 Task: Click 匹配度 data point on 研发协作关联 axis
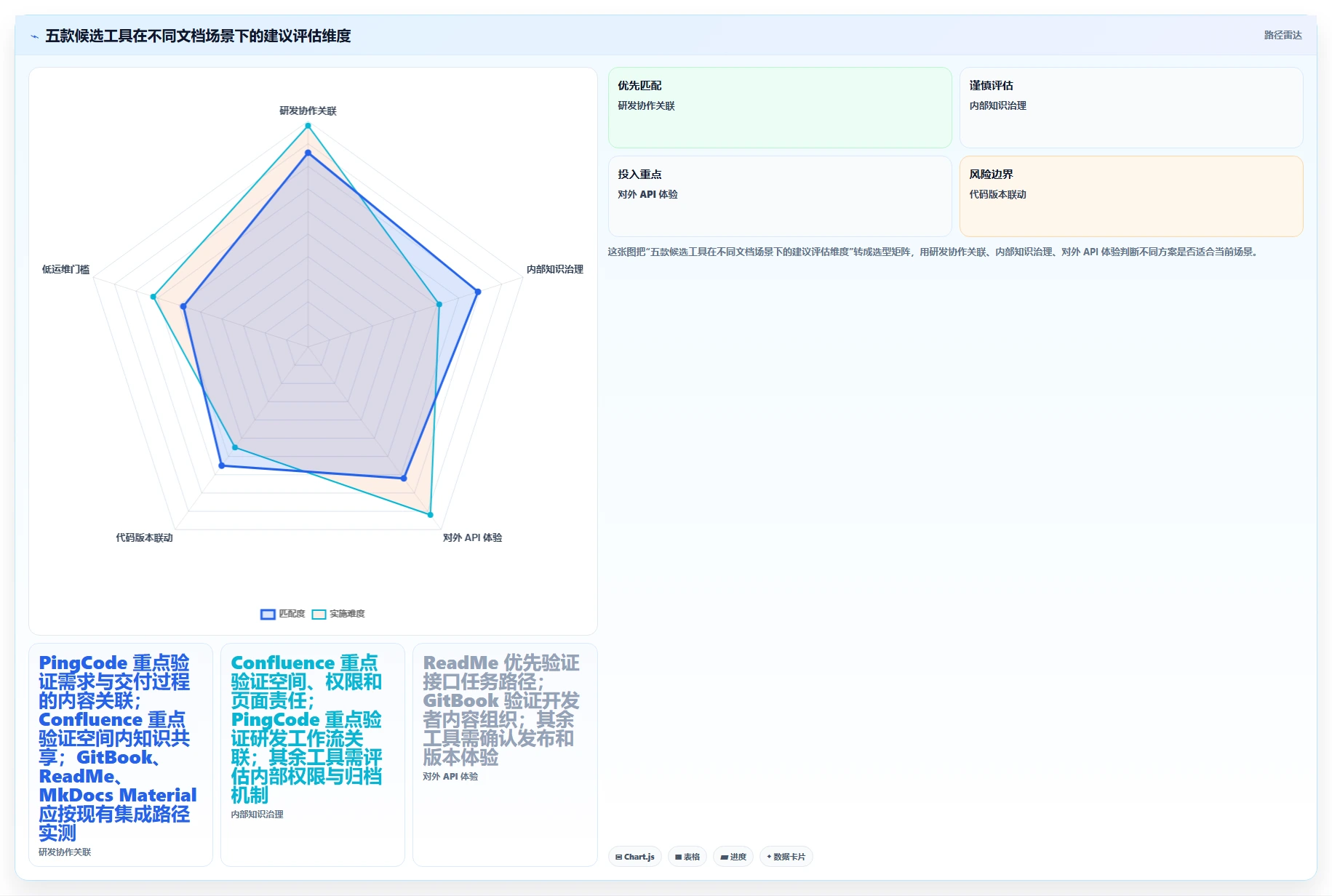tap(308, 153)
